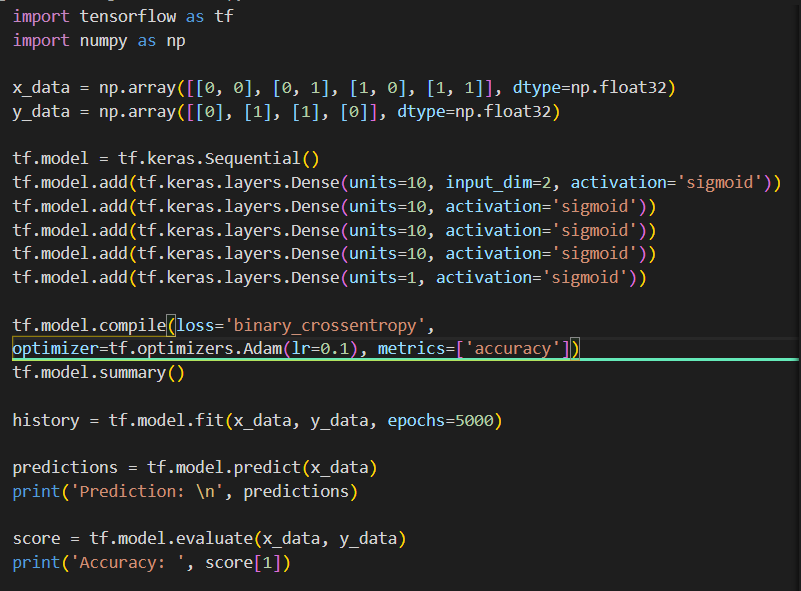Click the 'import numpy as np' line

point(99,40)
